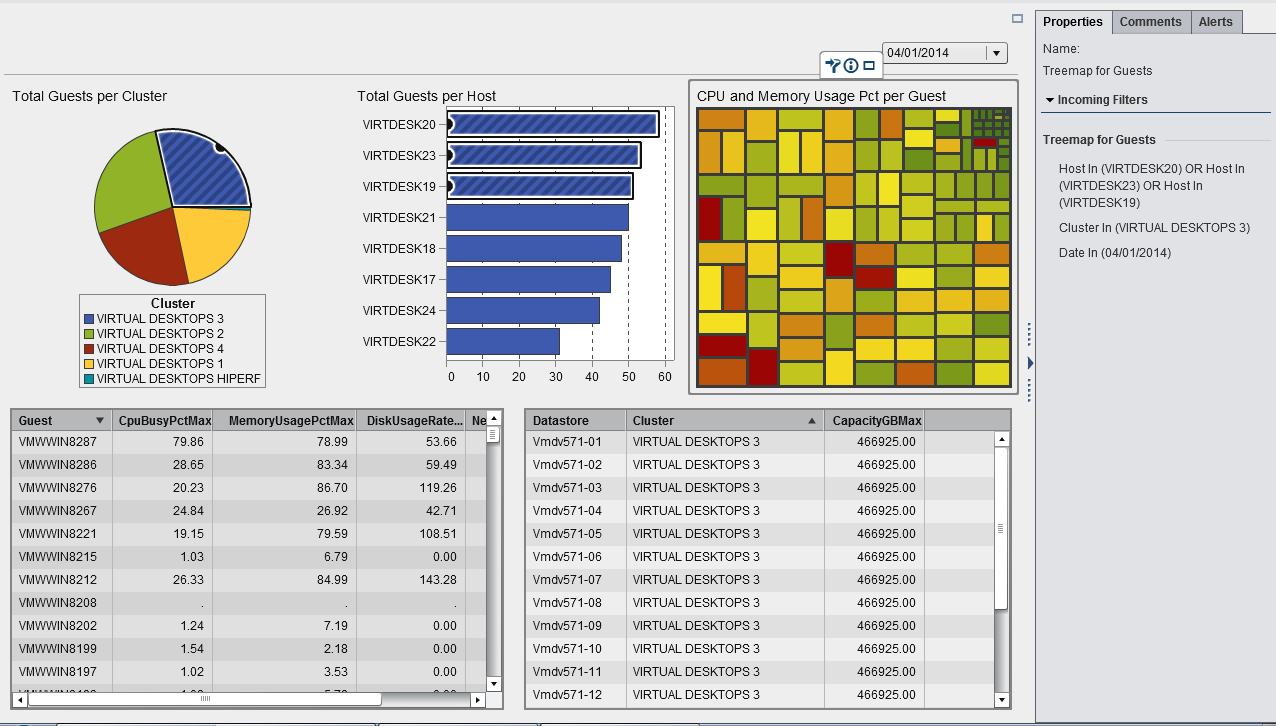Switch to the Comments tab
Viewport: 1276px width, 726px height.
click(1150, 22)
